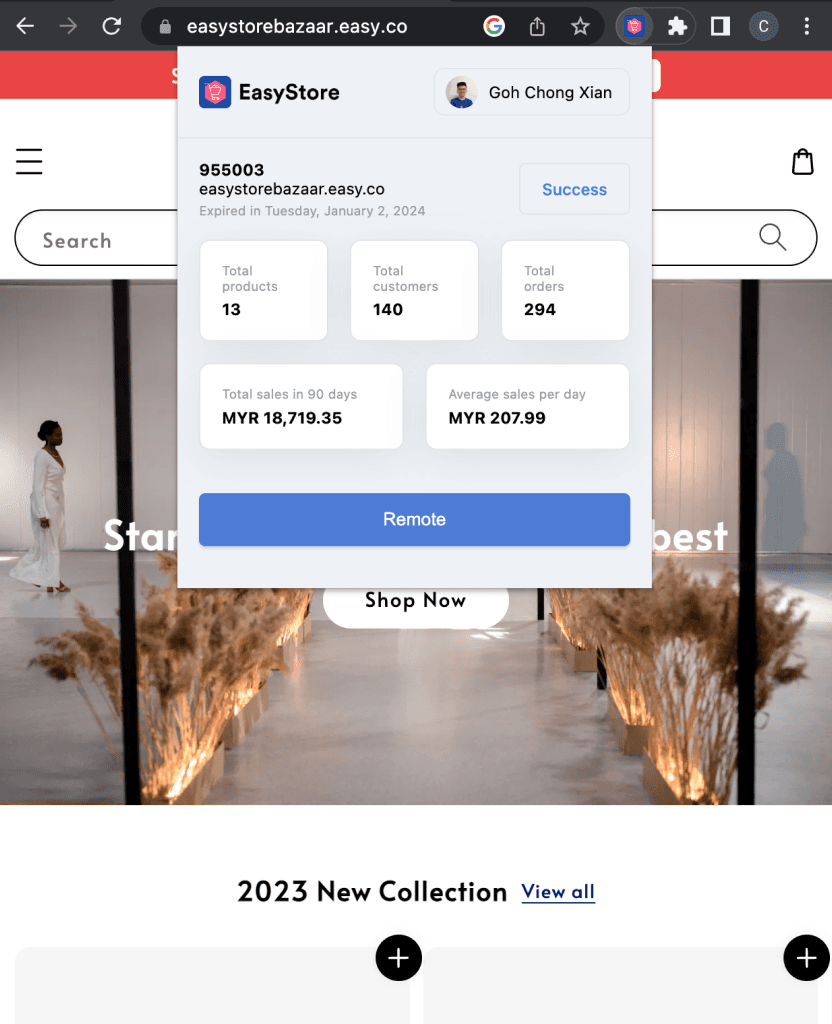Open the Chrome profile avatar C

point(763,26)
